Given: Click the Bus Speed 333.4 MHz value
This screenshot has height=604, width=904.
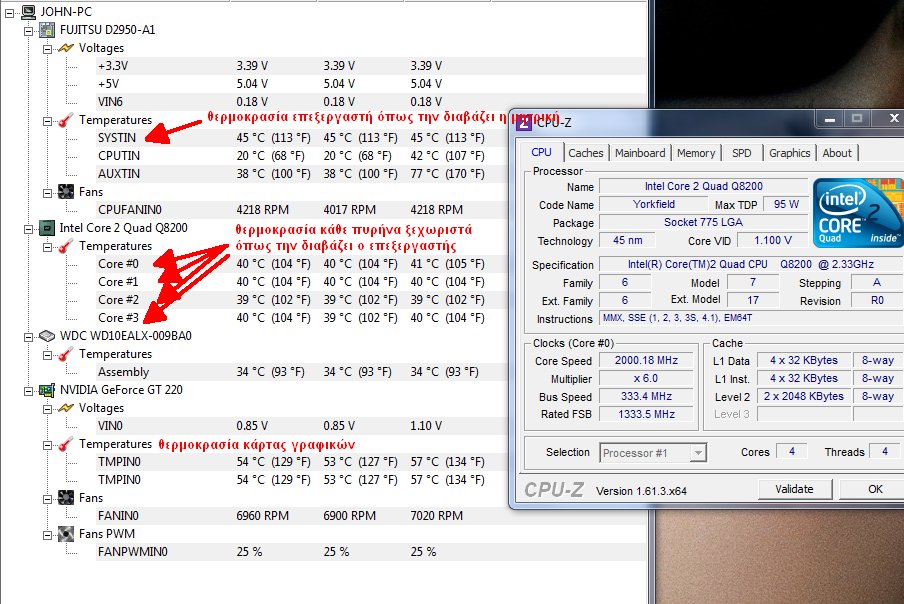Looking at the screenshot, I should tap(646, 396).
